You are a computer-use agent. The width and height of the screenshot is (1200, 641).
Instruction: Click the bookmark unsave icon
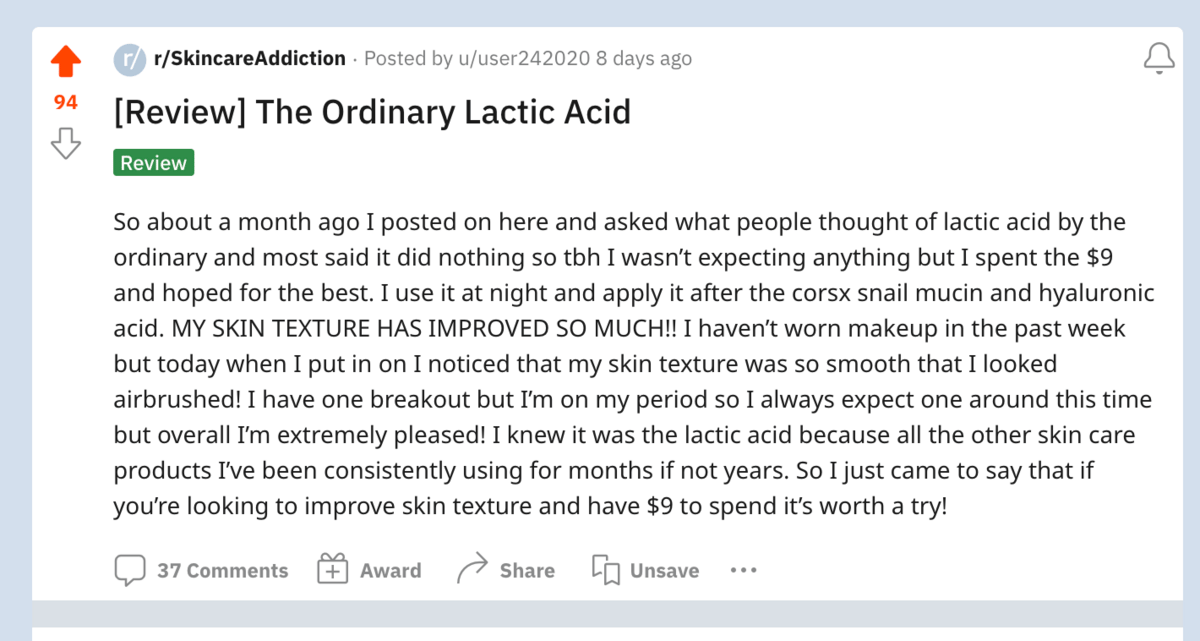pos(605,570)
